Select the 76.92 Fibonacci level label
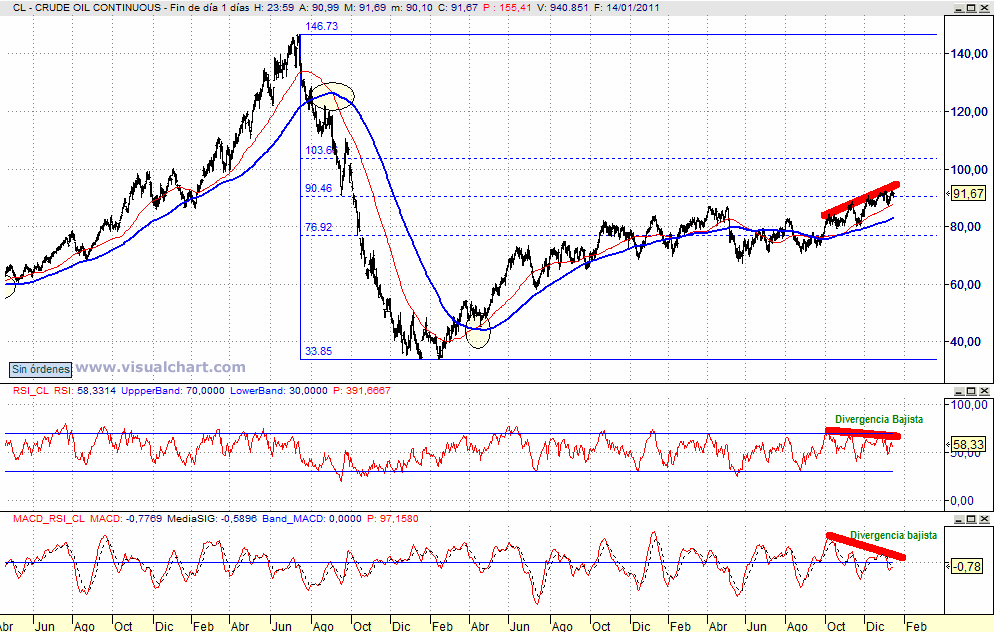Viewport: 994px width, 632px height. tap(318, 228)
